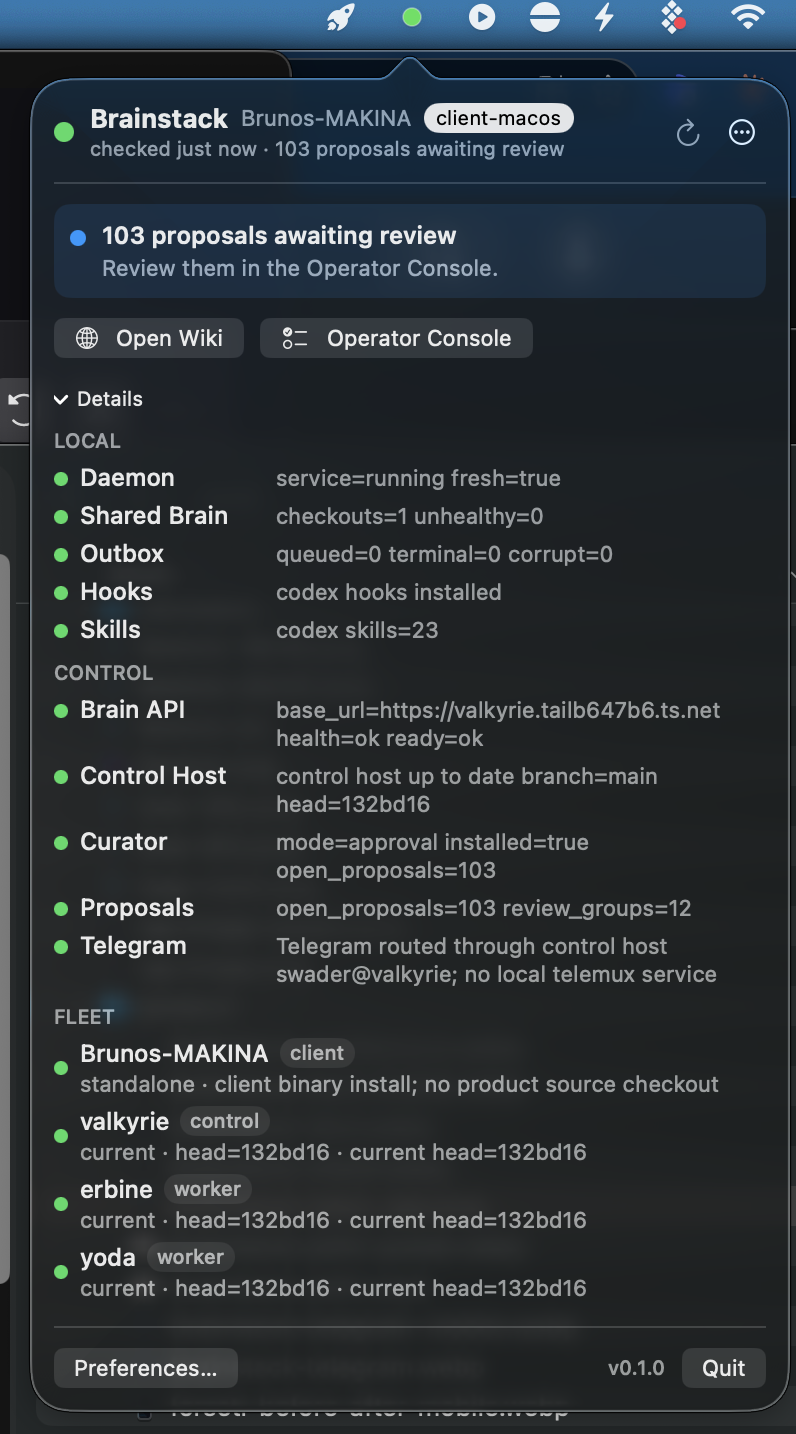Click the LOCAL section heading
Viewport: 796px width, 1434px height.
[x=87, y=441]
